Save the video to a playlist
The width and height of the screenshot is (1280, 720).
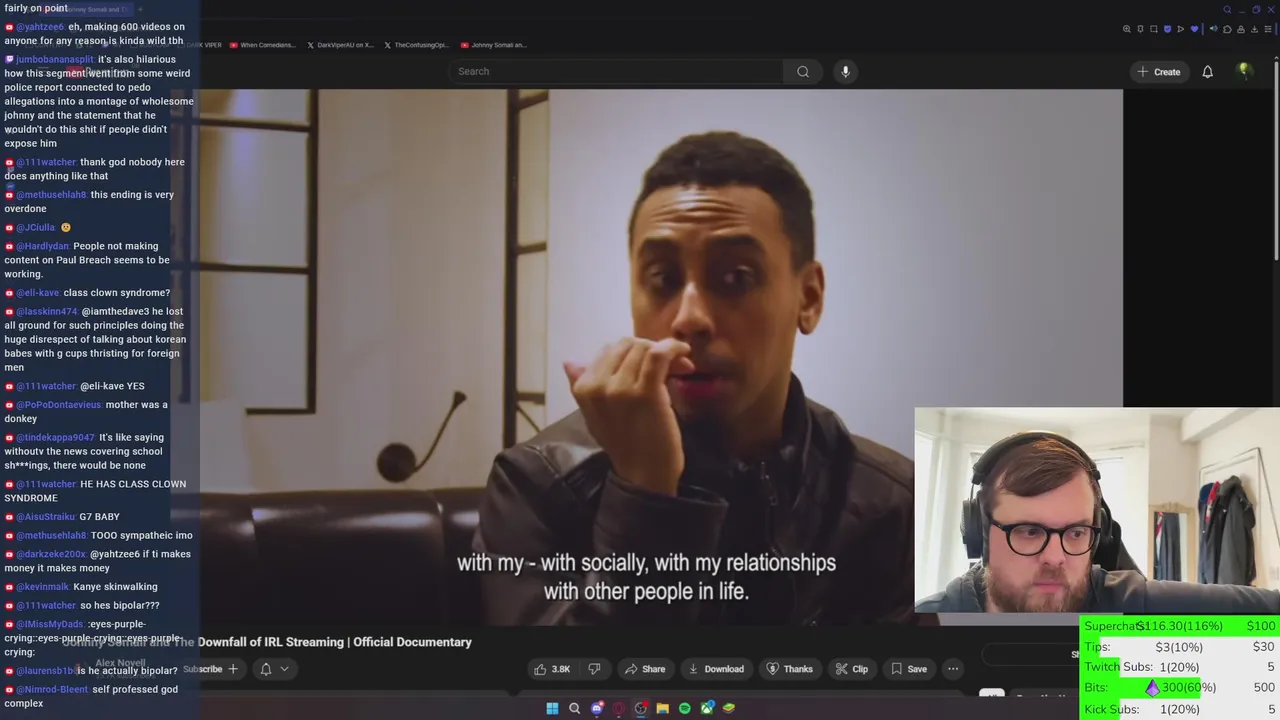click(x=909, y=669)
